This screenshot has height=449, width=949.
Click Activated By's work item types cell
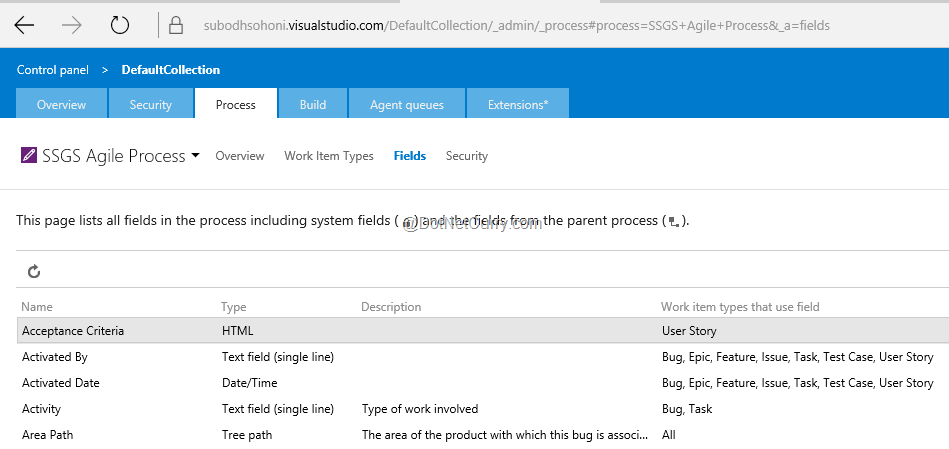(x=798, y=357)
